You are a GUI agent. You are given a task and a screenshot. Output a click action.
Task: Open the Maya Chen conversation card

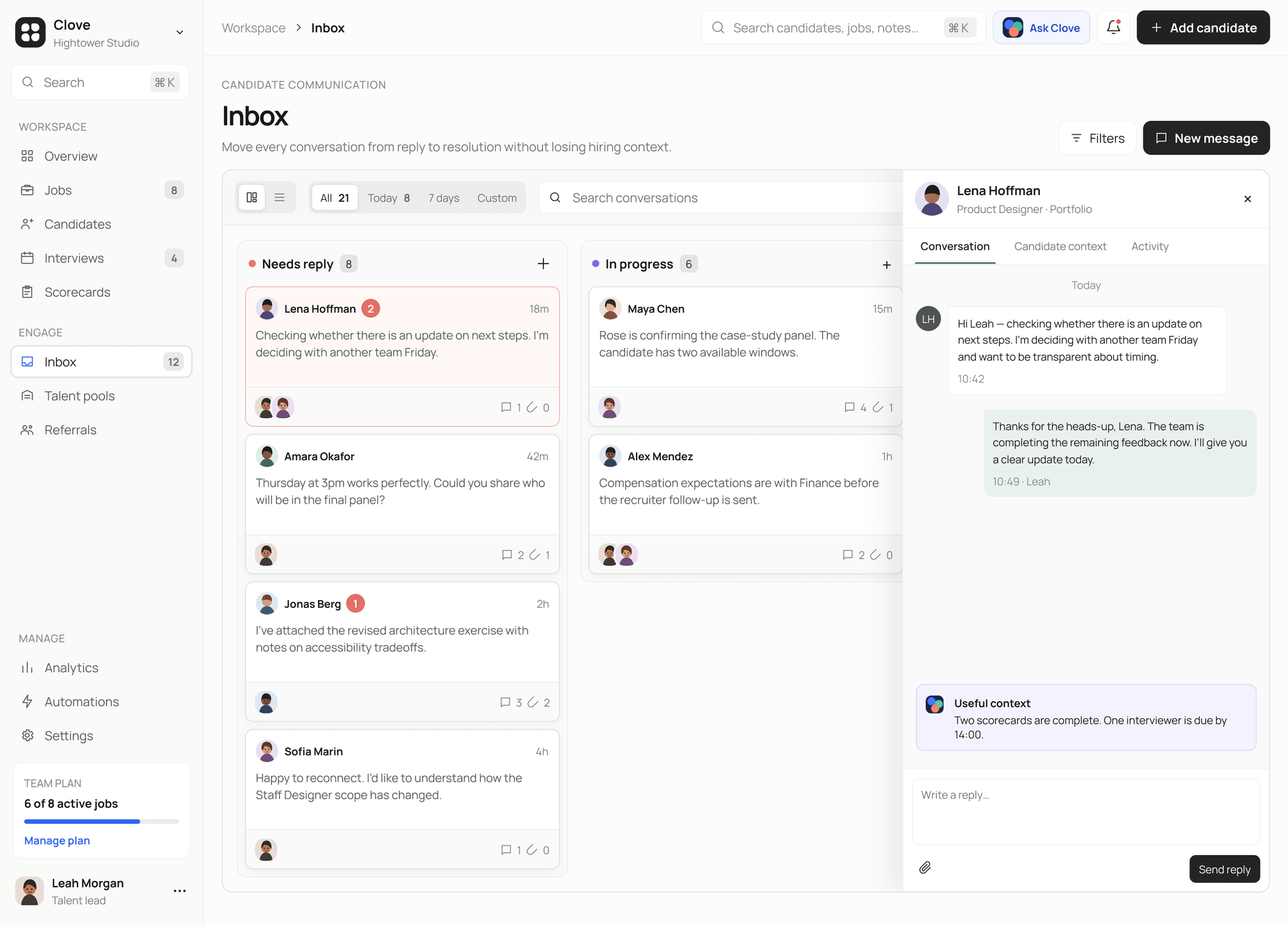pyautogui.click(x=746, y=357)
